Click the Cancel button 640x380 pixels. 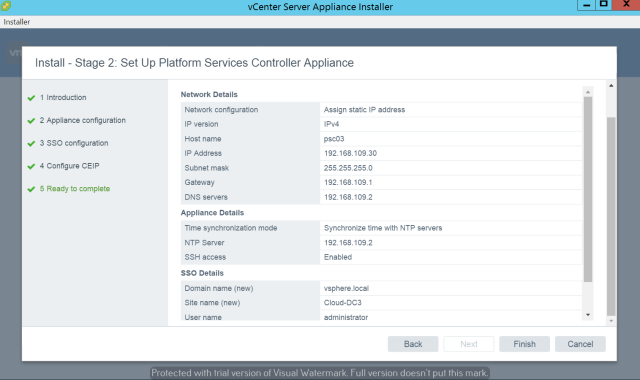(580, 344)
